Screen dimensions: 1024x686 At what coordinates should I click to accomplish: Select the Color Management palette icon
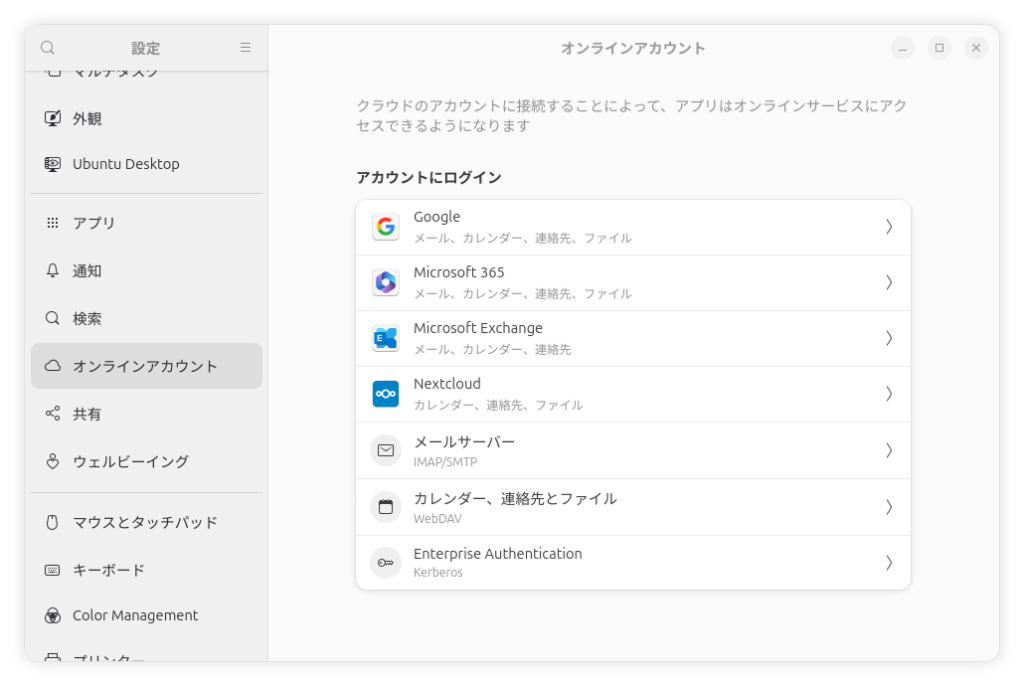pyautogui.click(x=52, y=615)
